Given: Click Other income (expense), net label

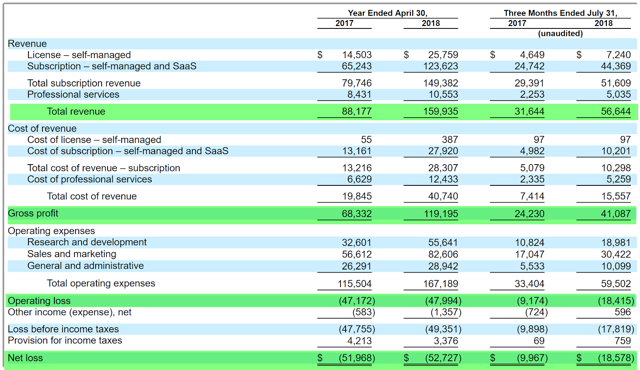Looking at the screenshot, I should click(x=69, y=312).
